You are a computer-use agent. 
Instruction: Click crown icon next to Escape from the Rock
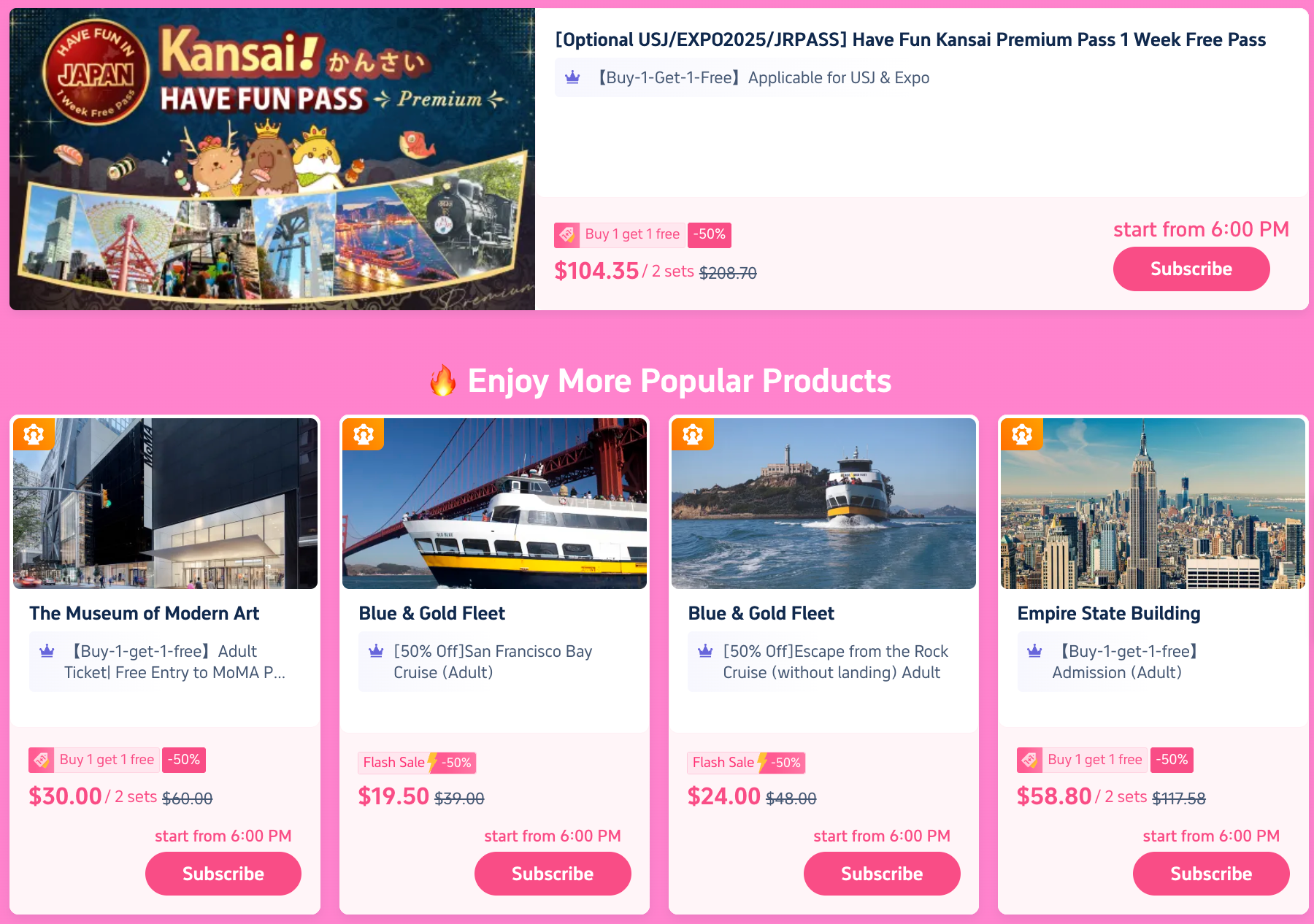(705, 650)
